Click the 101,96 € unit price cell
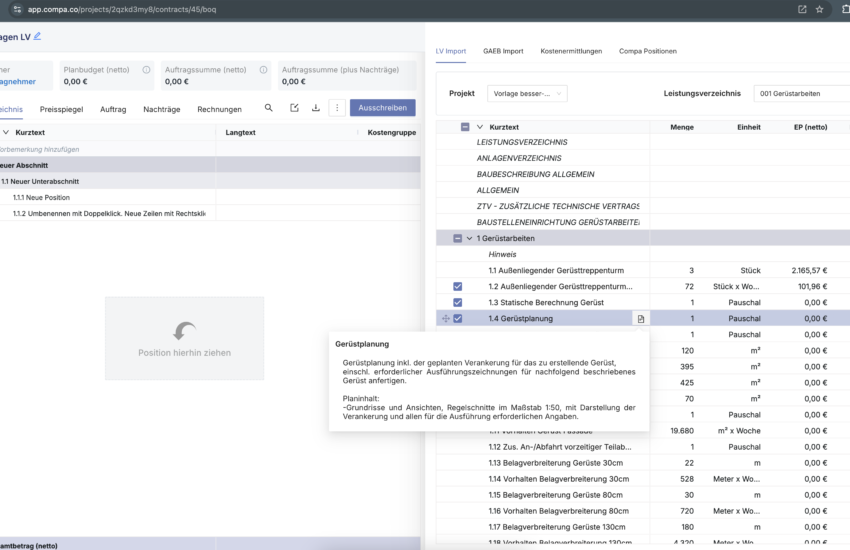Viewport: 850px width, 550px height. 813,286
